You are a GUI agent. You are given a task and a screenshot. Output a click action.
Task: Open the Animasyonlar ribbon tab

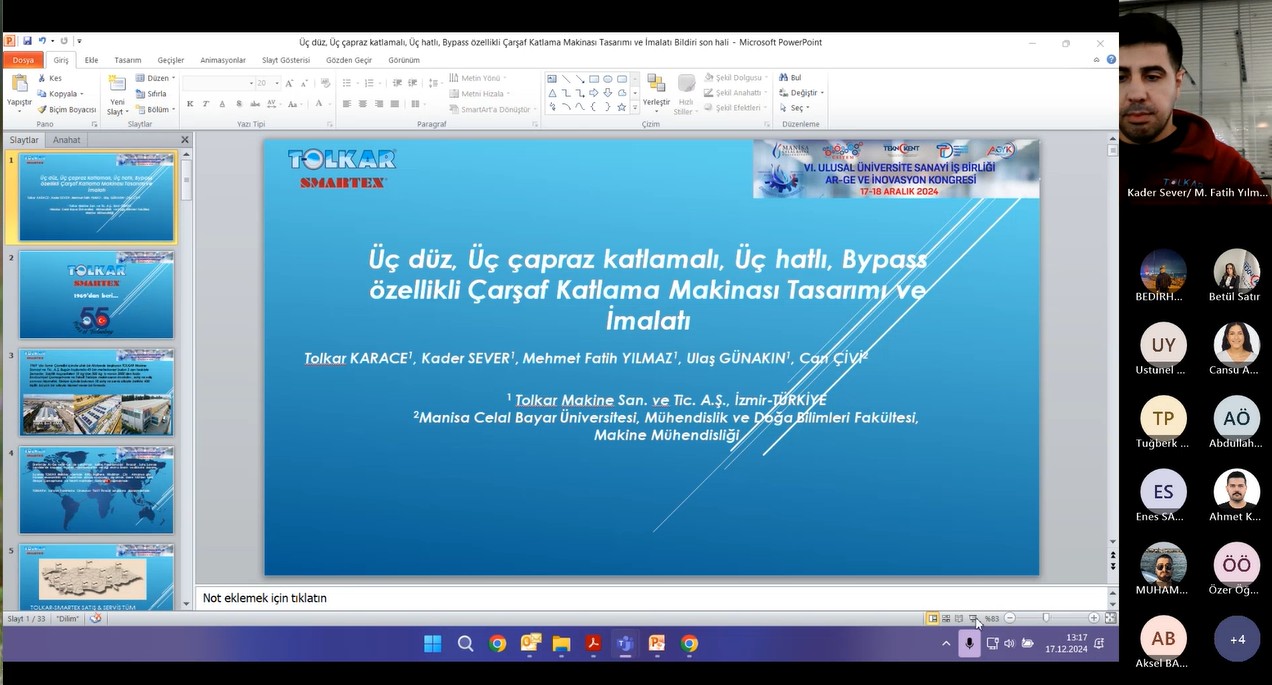pos(222,60)
